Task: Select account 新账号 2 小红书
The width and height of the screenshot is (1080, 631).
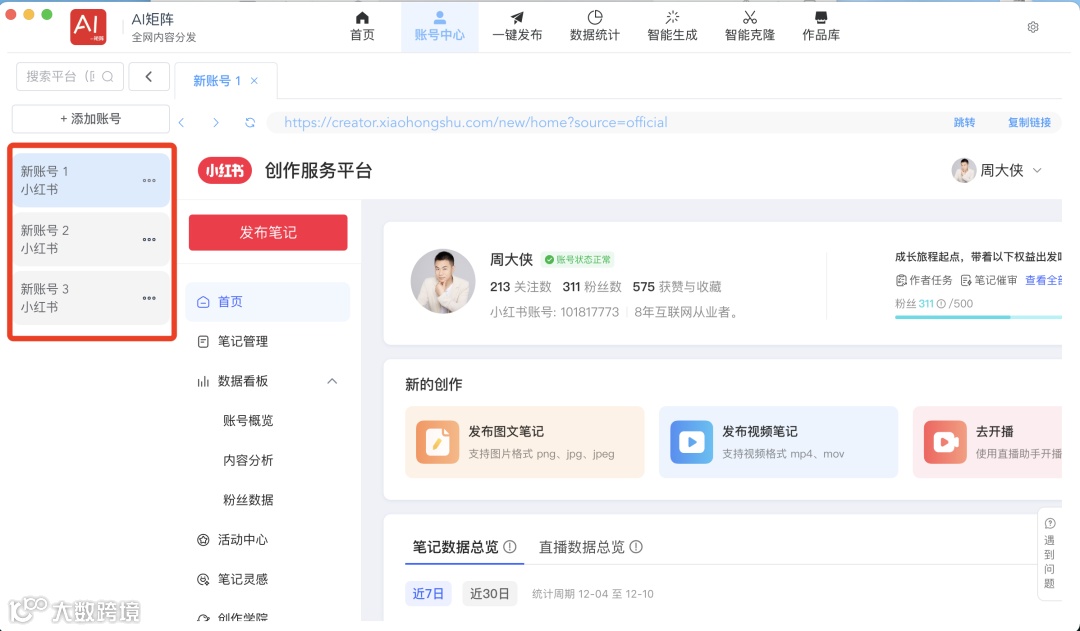Action: click(91, 240)
